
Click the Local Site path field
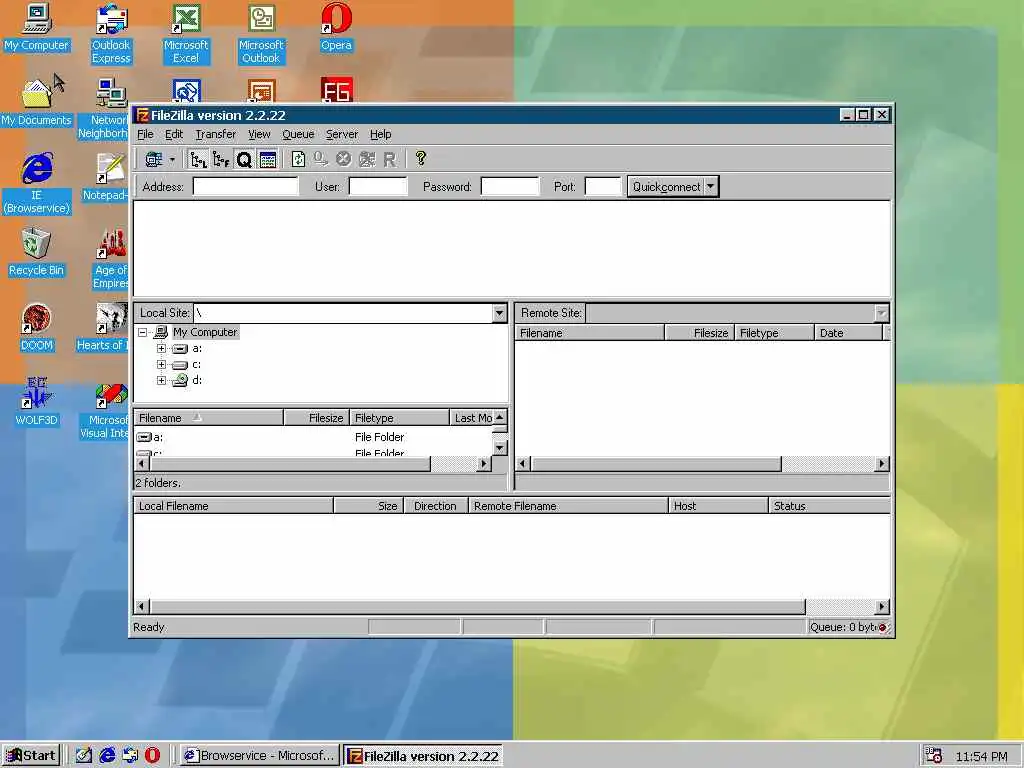(x=343, y=313)
